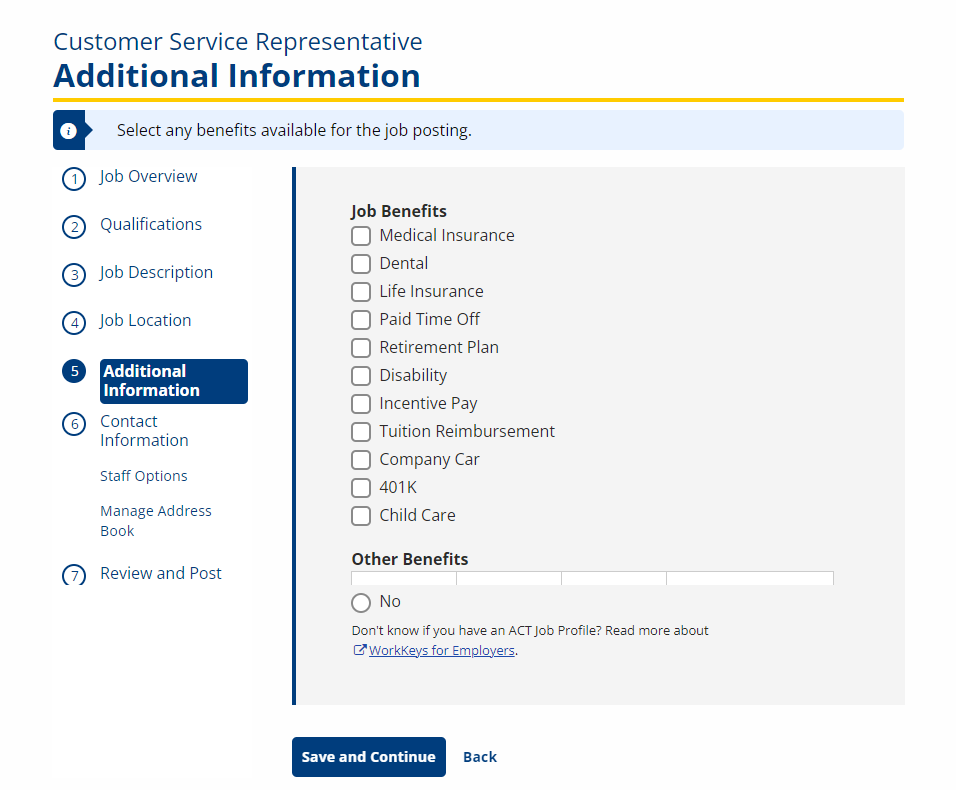Click the Save and Continue button
956x790 pixels.
click(369, 757)
